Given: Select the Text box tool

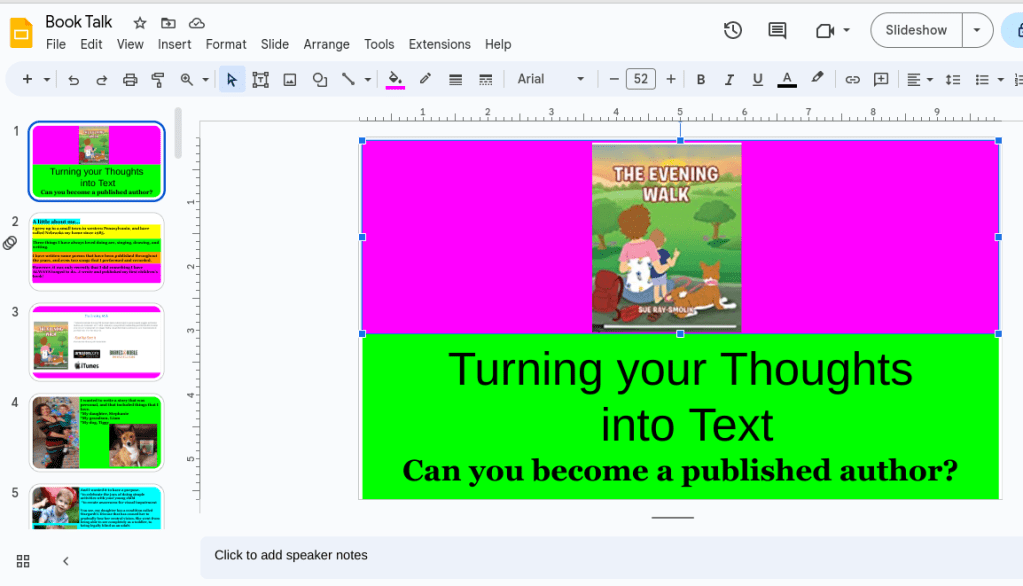Looking at the screenshot, I should 260,80.
